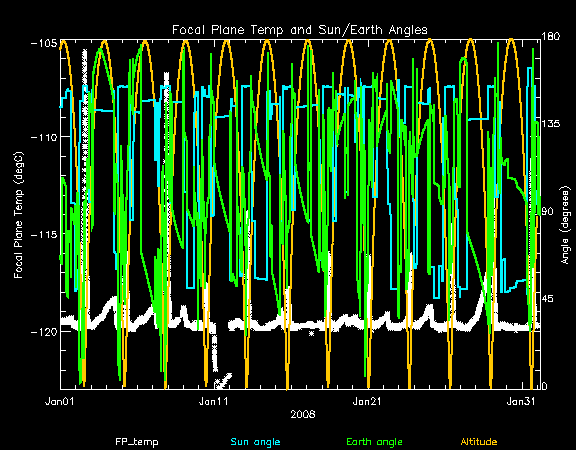Select the Jan01 x-axis label
The height and width of the screenshot is (450, 576).
point(60,402)
